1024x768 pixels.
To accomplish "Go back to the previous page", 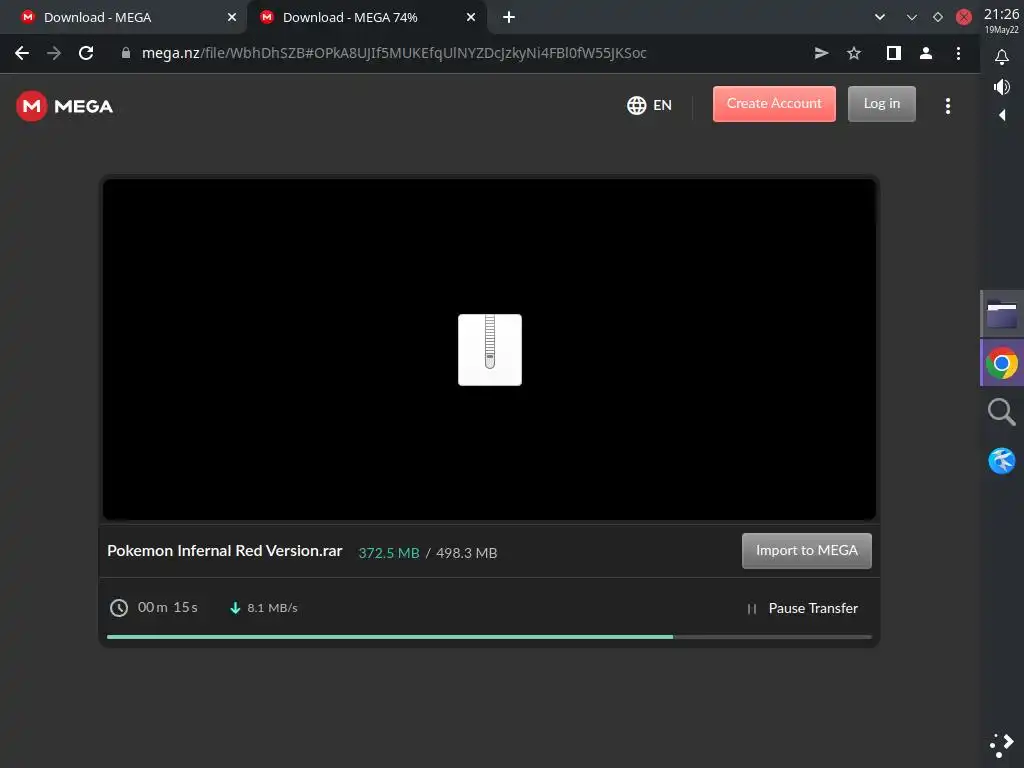I will [x=22, y=53].
